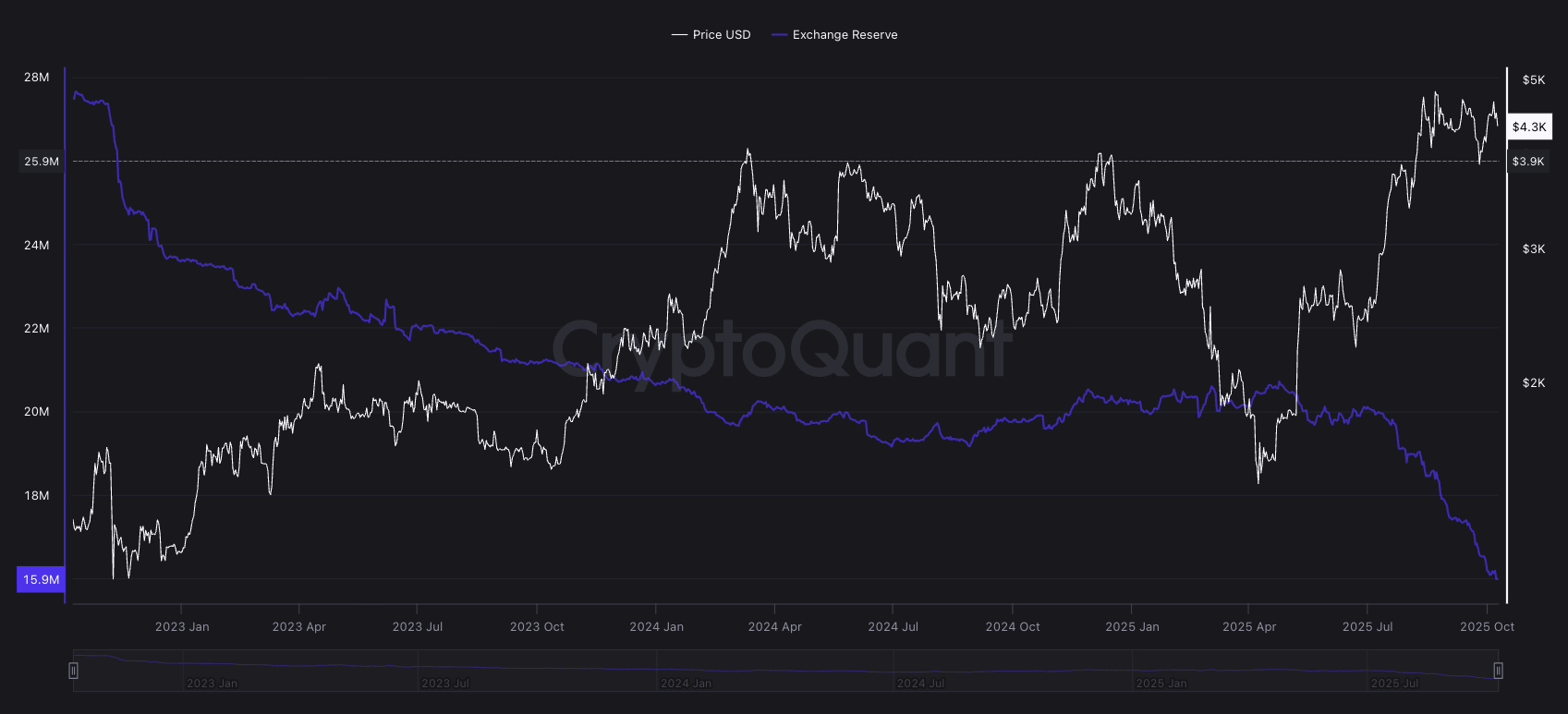Select the $3.9K crosshair label on right axis
The width and height of the screenshot is (1568, 714).
[1528, 162]
